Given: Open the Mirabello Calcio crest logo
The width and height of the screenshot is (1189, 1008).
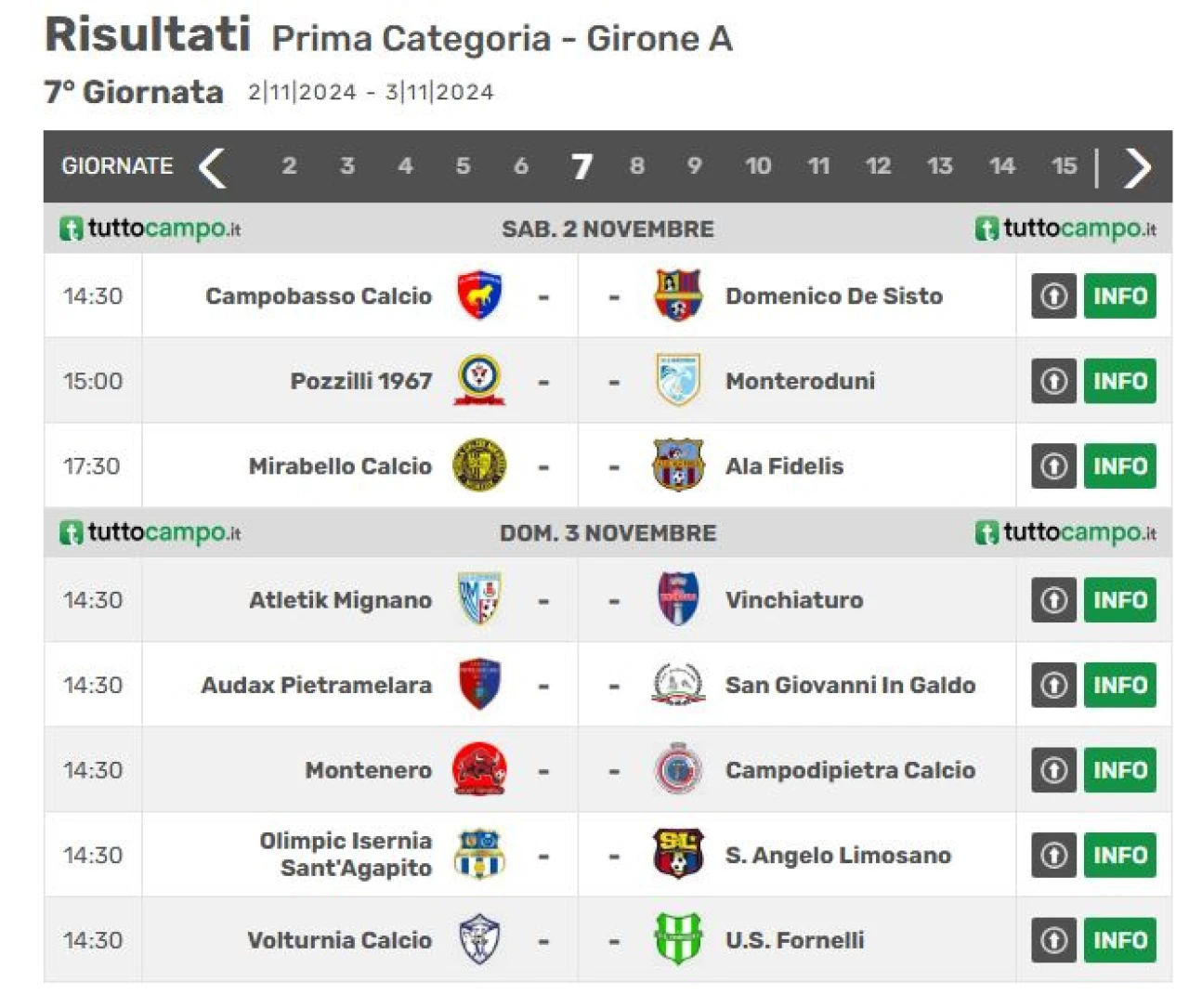Looking at the screenshot, I should tap(479, 465).
